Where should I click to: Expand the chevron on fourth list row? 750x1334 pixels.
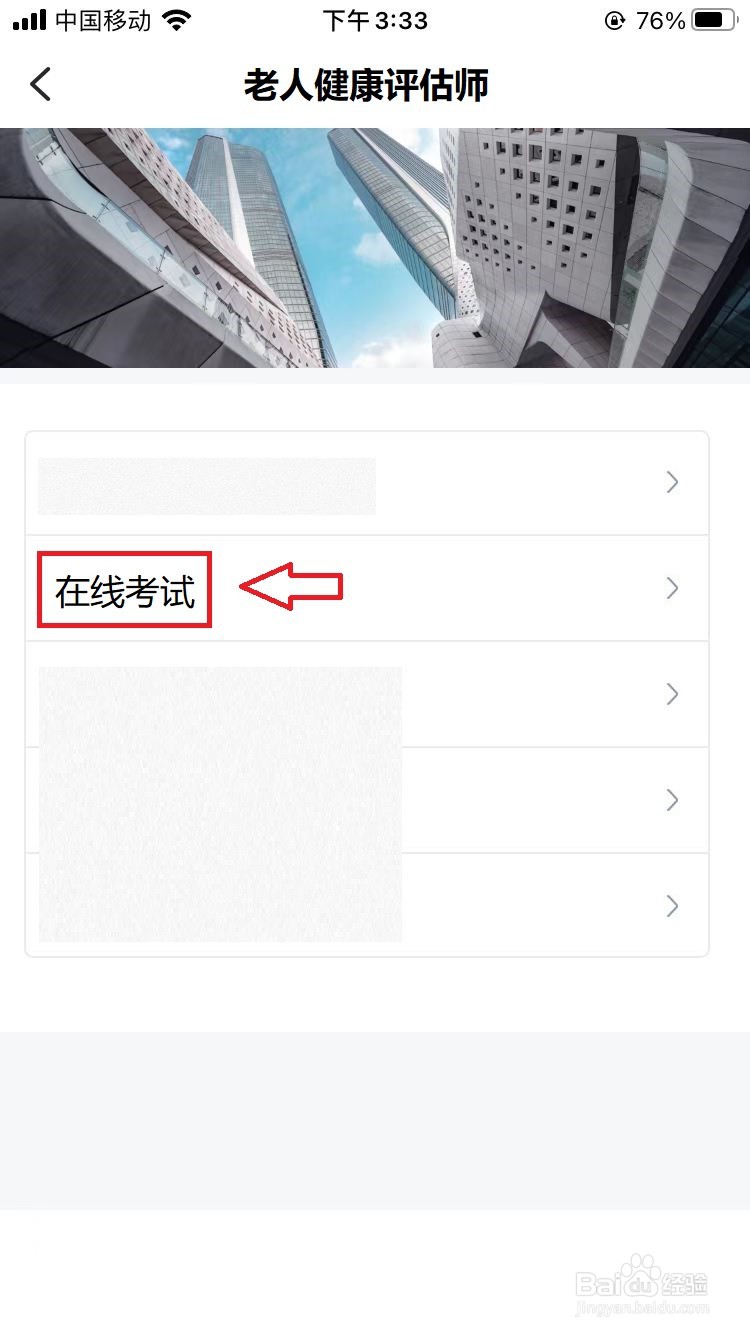coord(672,800)
